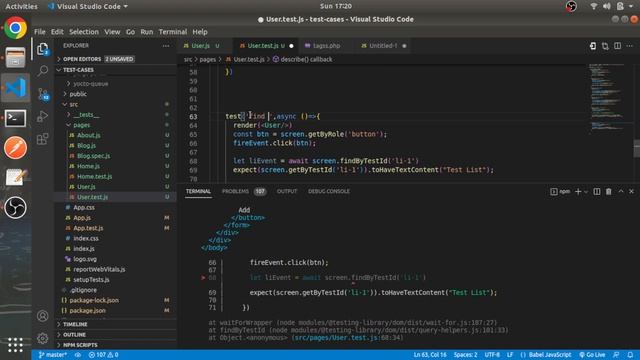Open the File menu

(40, 32)
